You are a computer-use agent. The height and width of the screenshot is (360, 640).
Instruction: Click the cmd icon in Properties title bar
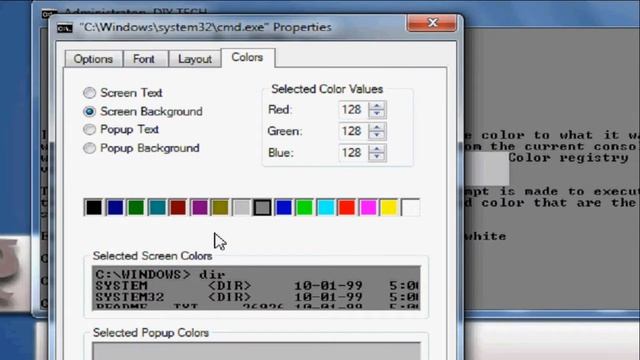coord(64,28)
